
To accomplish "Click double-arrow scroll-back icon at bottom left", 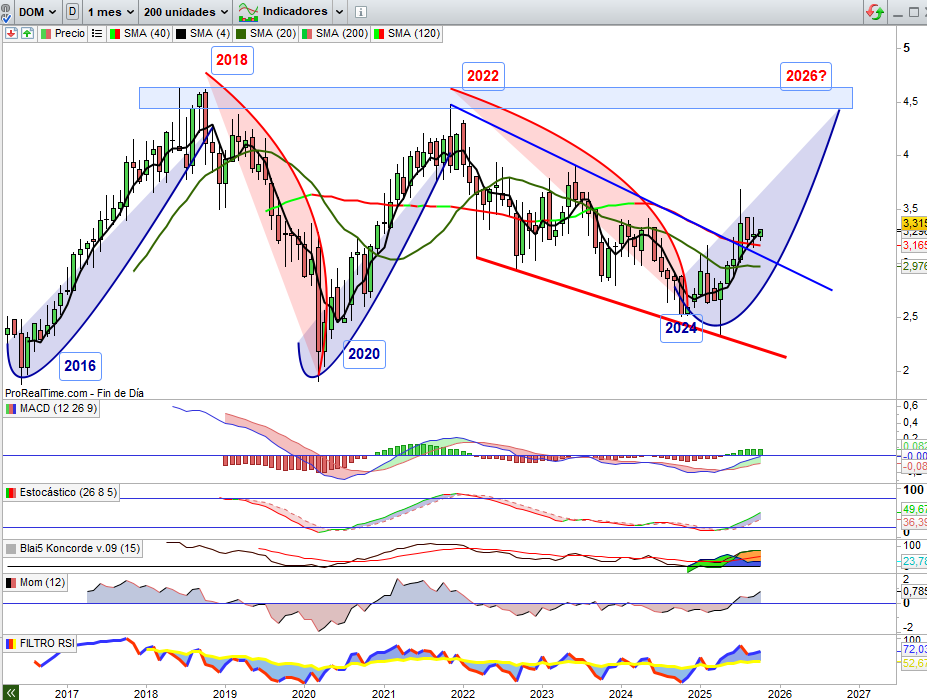I will pos(11,692).
